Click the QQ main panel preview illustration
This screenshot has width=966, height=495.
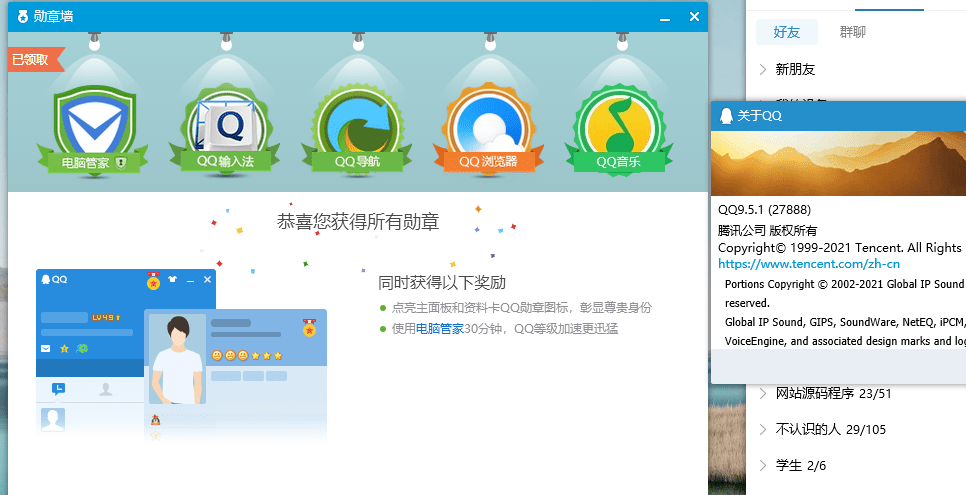pos(90,351)
